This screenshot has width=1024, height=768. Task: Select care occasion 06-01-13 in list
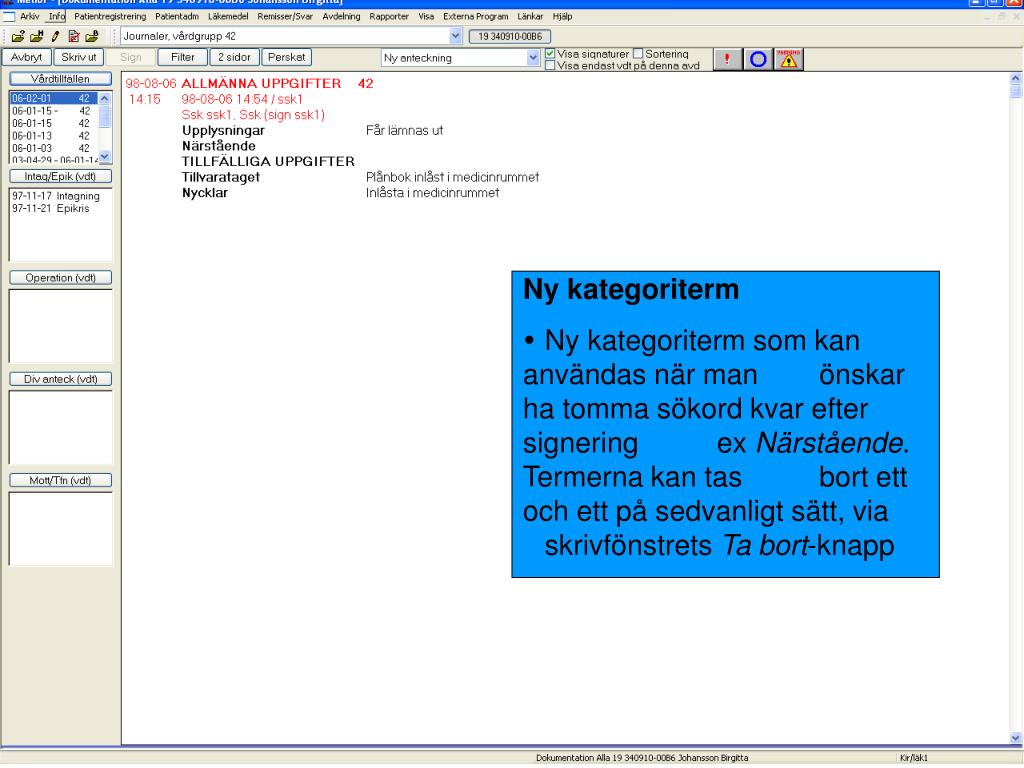coord(54,136)
